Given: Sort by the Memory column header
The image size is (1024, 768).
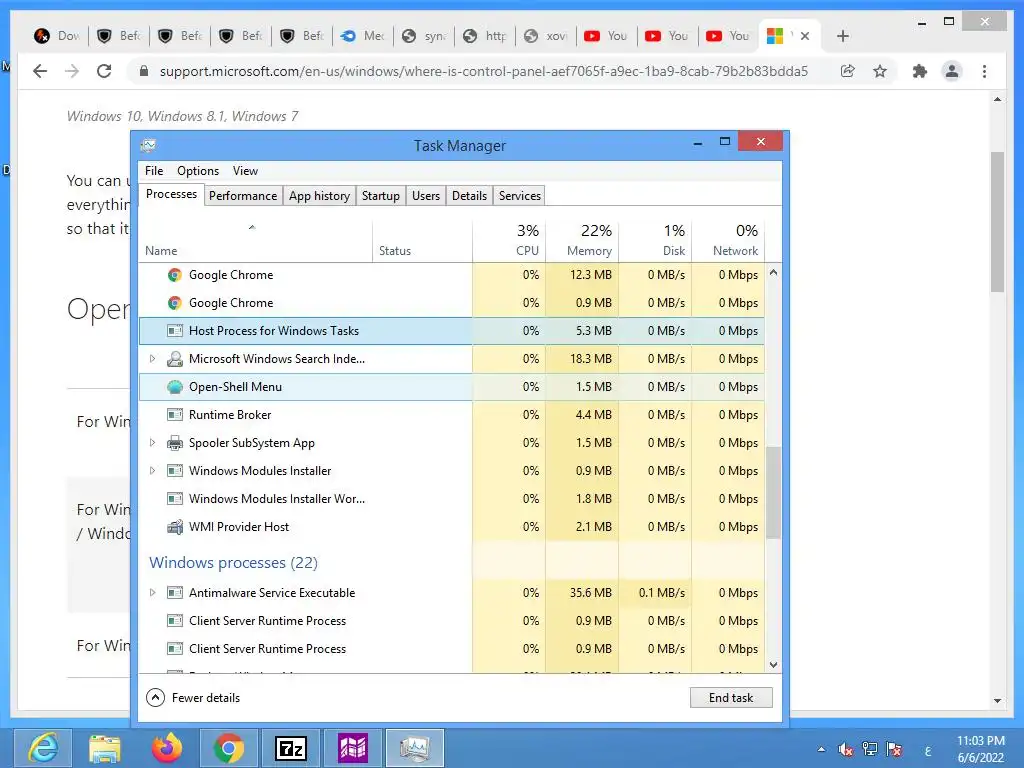Looking at the screenshot, I should [x=582, y=242].
